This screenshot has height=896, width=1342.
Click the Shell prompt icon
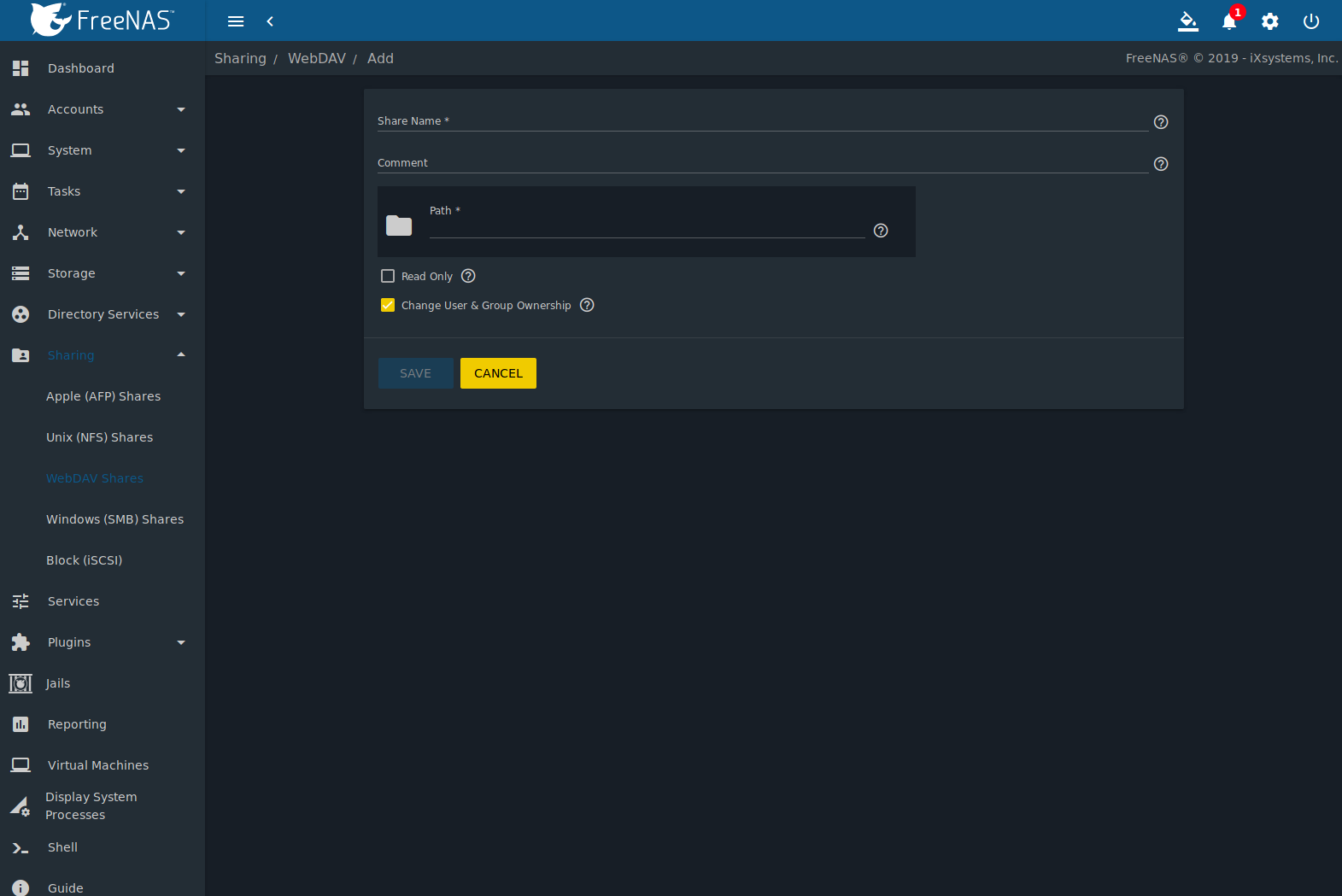(21, 847)
